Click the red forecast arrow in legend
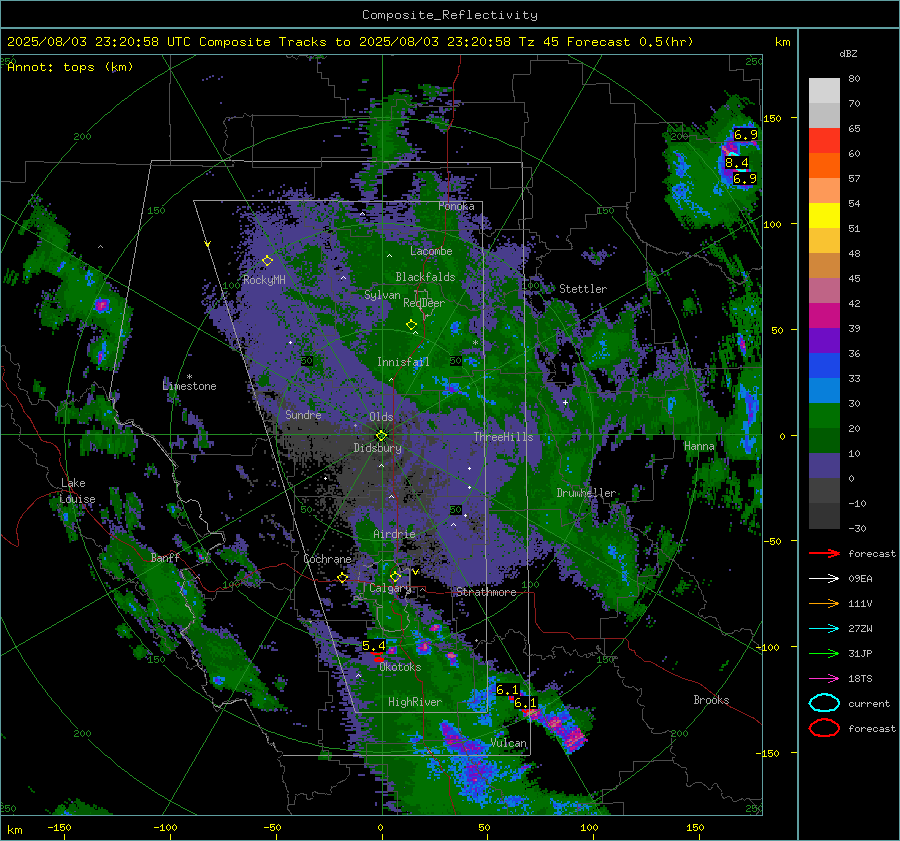The image size is (900, 841). tap(824, 553)
